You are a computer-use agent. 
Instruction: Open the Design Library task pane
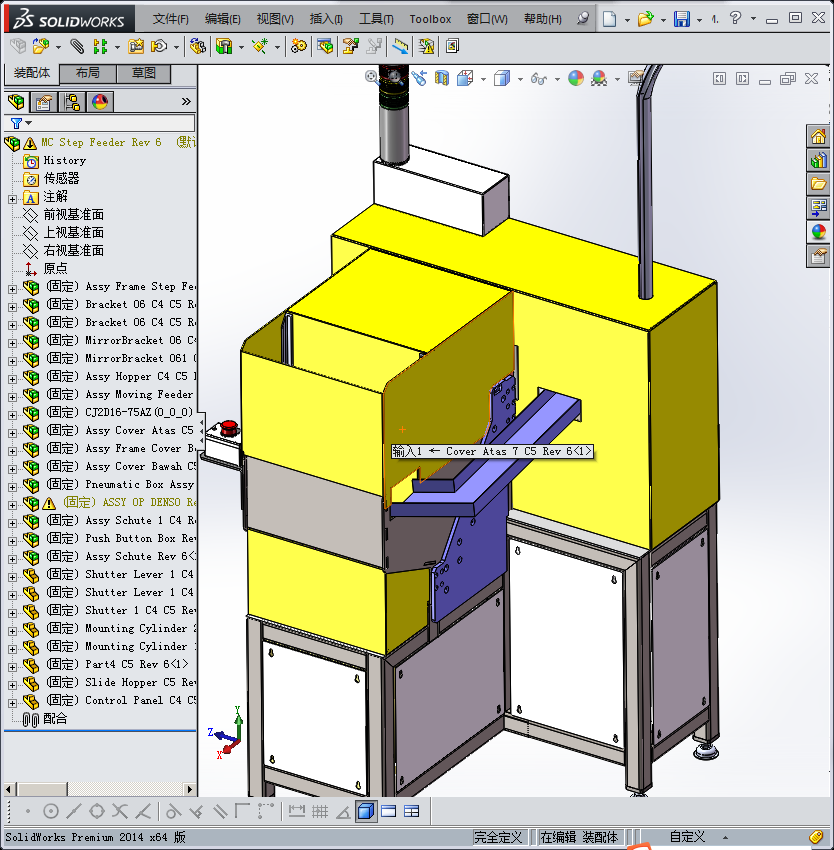pyautogui.click(x=818, y=160)
